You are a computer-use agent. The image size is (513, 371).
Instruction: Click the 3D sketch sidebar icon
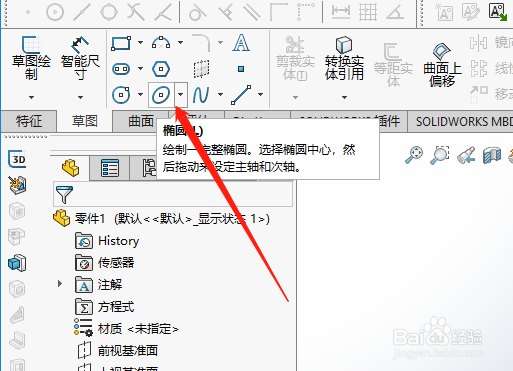17,159
